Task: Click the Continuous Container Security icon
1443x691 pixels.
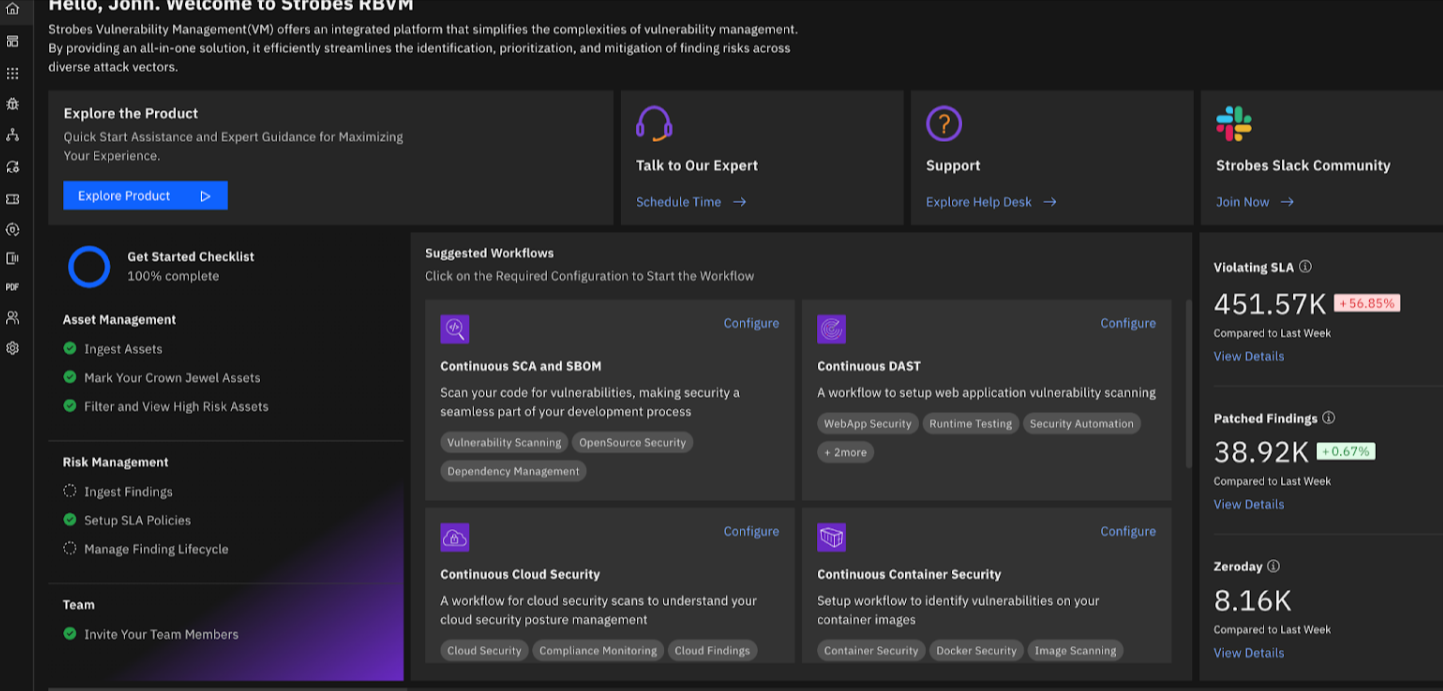Action: 831,537
